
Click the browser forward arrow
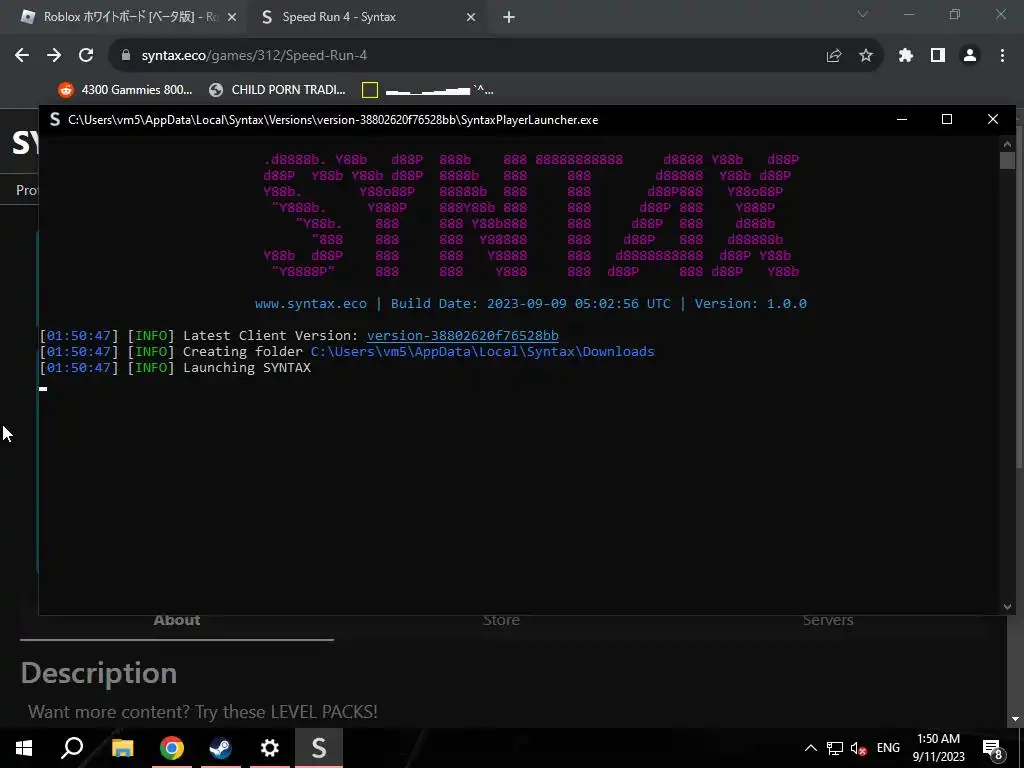coord(54,56)
